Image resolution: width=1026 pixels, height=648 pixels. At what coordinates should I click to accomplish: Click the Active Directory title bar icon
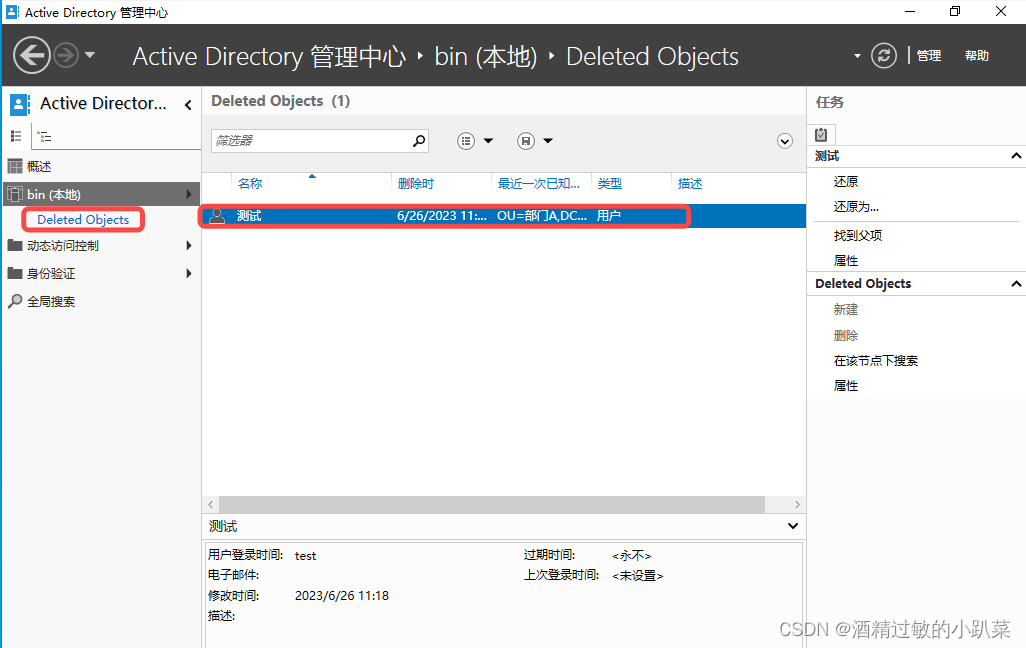click(12, 12)
